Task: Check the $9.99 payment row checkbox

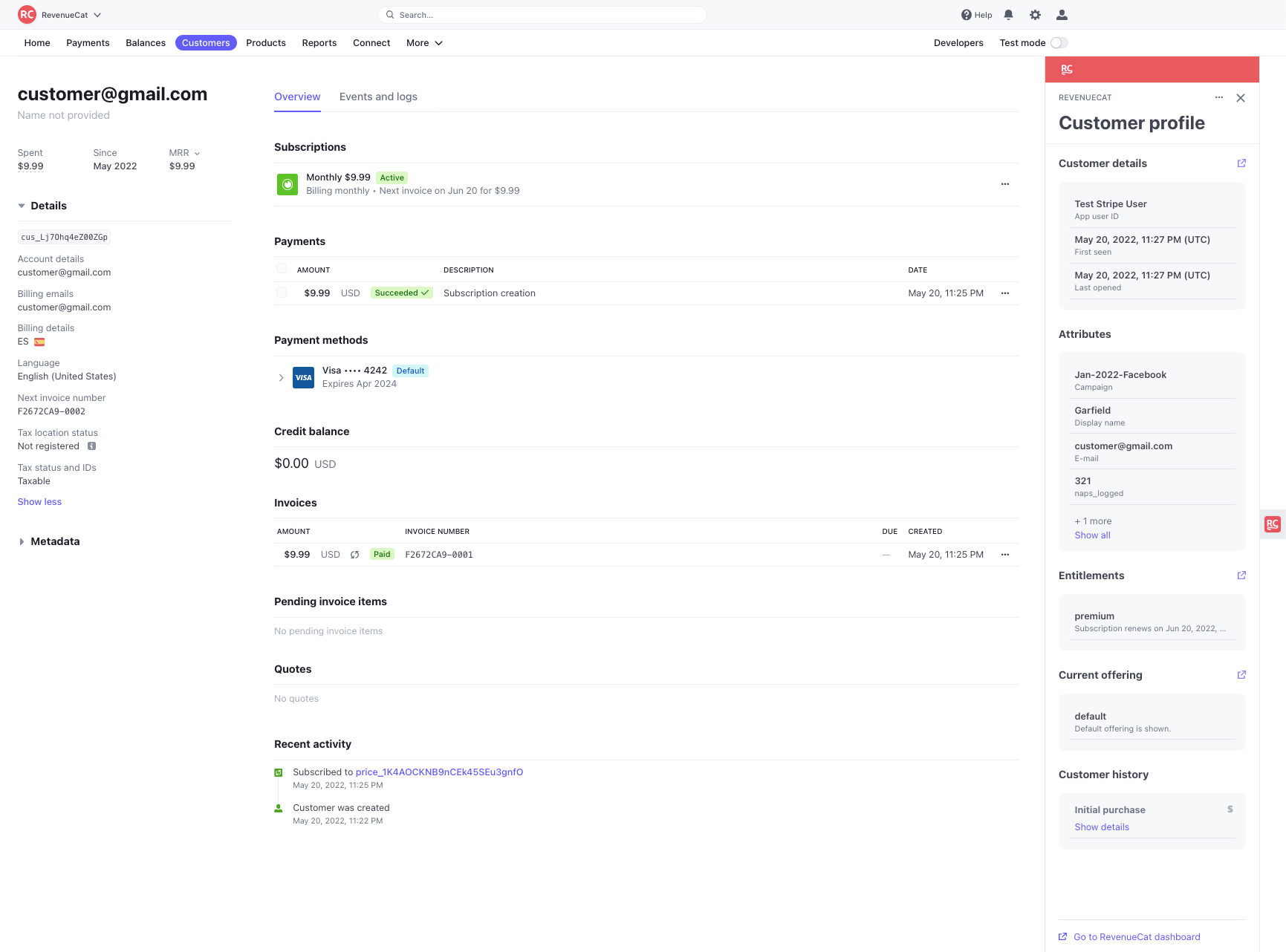Action: (x=282, y=293)
